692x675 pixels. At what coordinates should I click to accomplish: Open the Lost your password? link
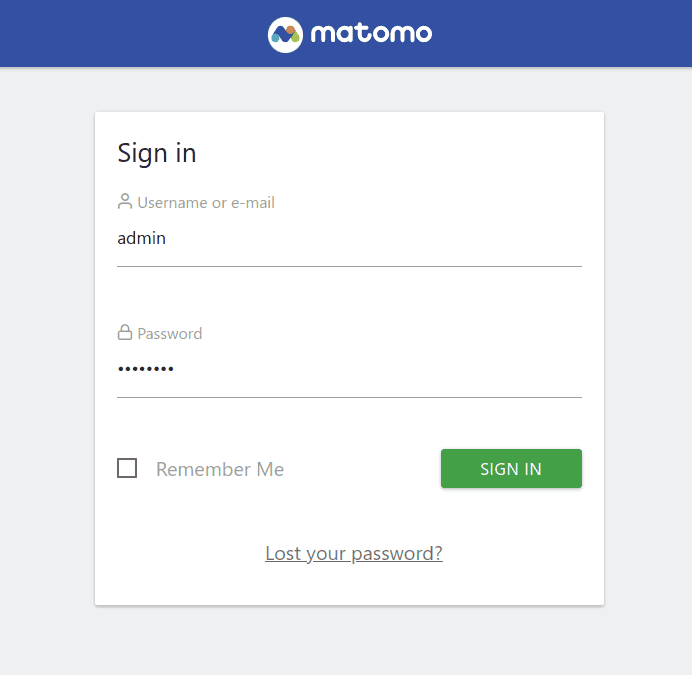pyautogui.click(x=354, y=553)
